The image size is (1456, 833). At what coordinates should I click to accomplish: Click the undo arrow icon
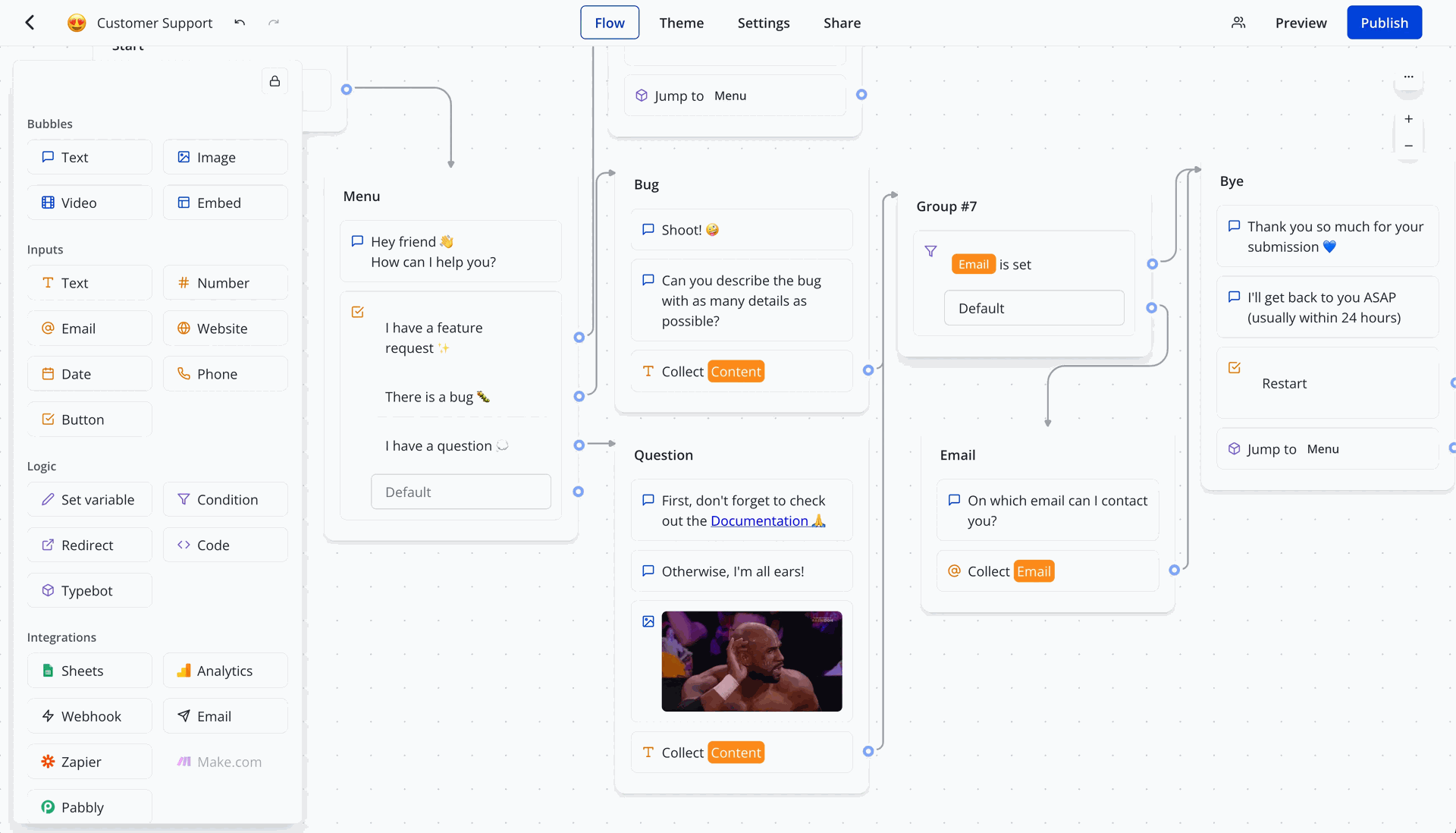pos(240,23)
